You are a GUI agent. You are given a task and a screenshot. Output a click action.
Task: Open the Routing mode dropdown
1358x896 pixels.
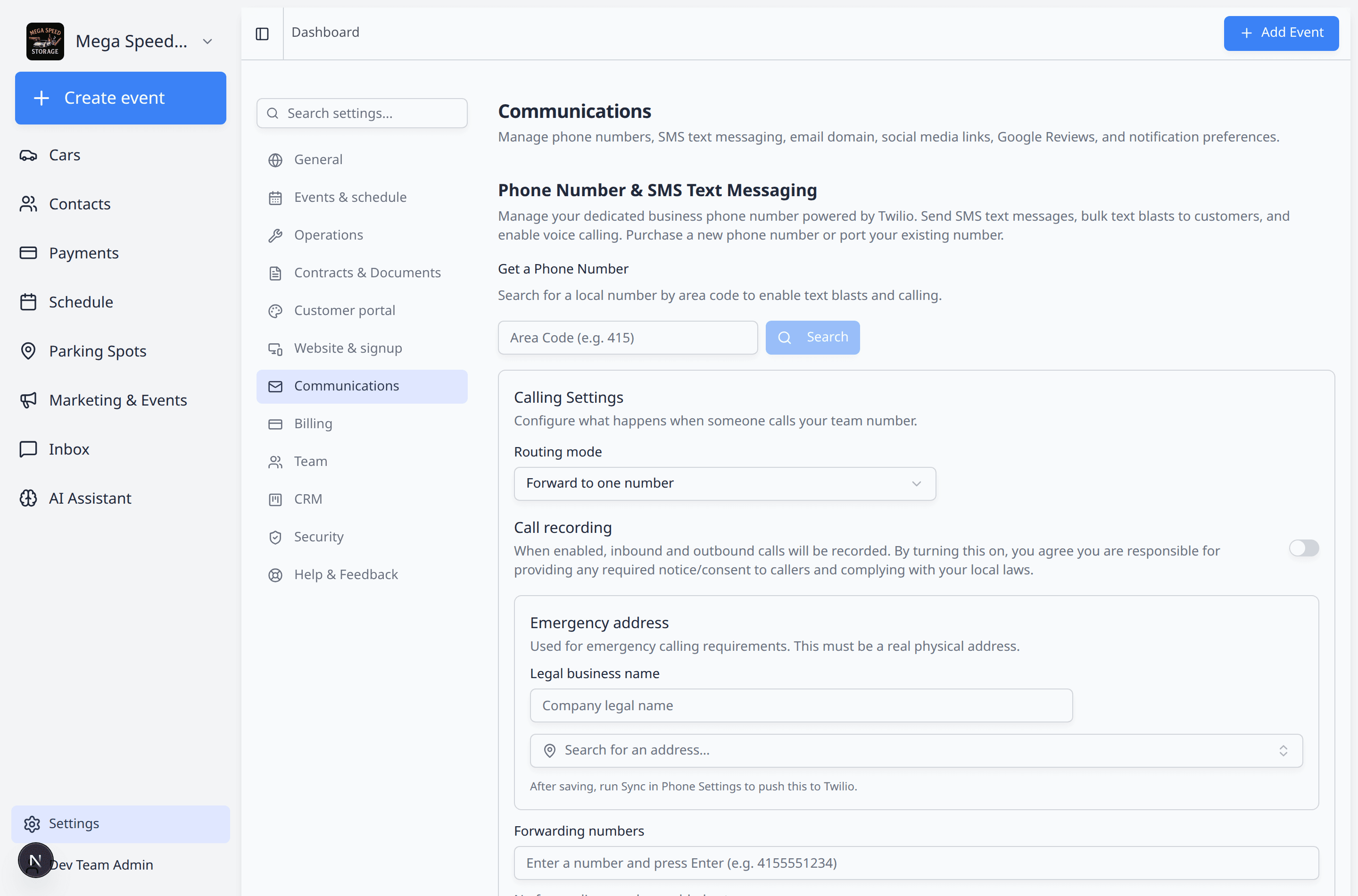(x=724, y=483)
